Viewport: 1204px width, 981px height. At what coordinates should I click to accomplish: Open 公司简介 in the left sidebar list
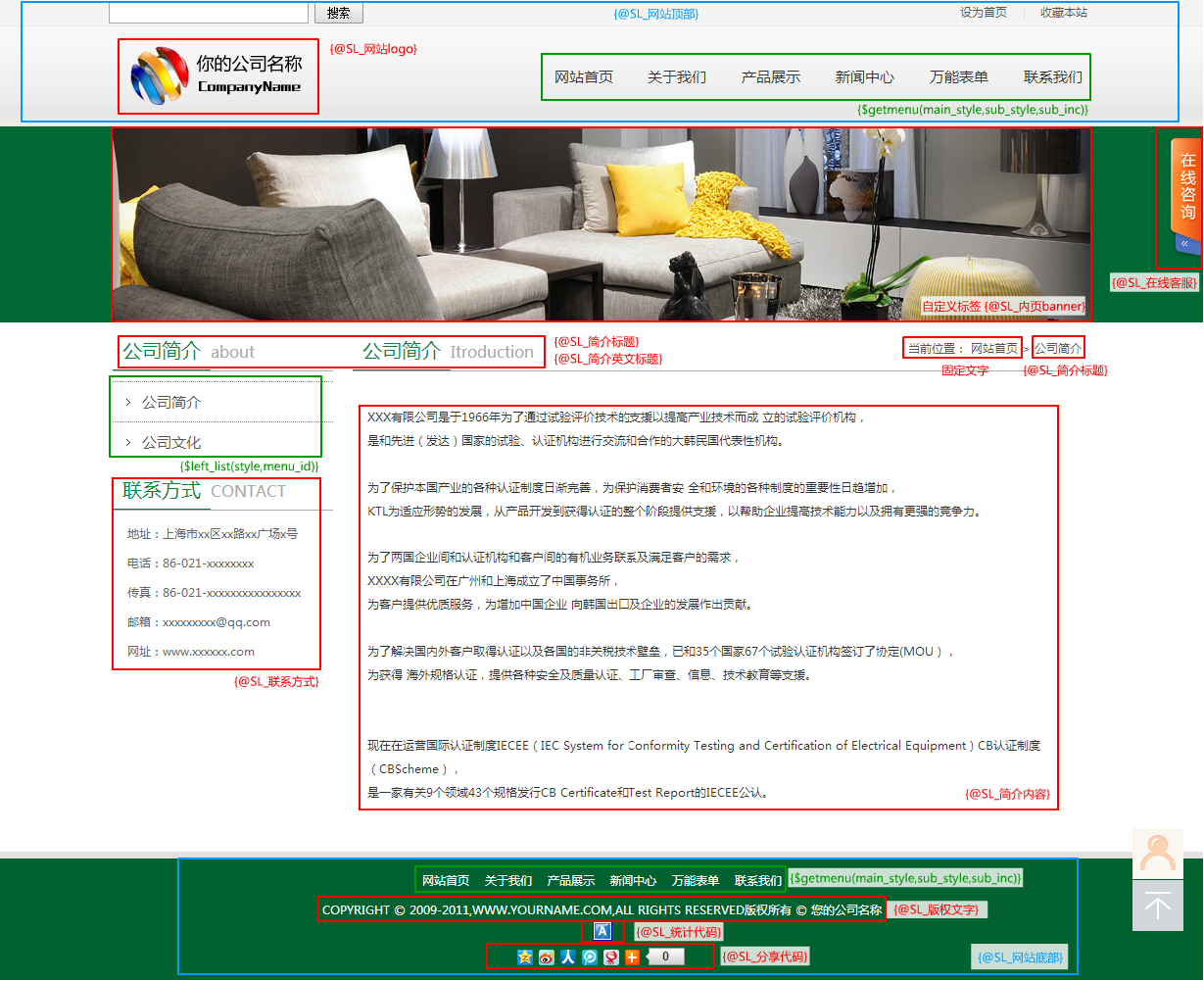pyautogui.click(x=171, y=403)
